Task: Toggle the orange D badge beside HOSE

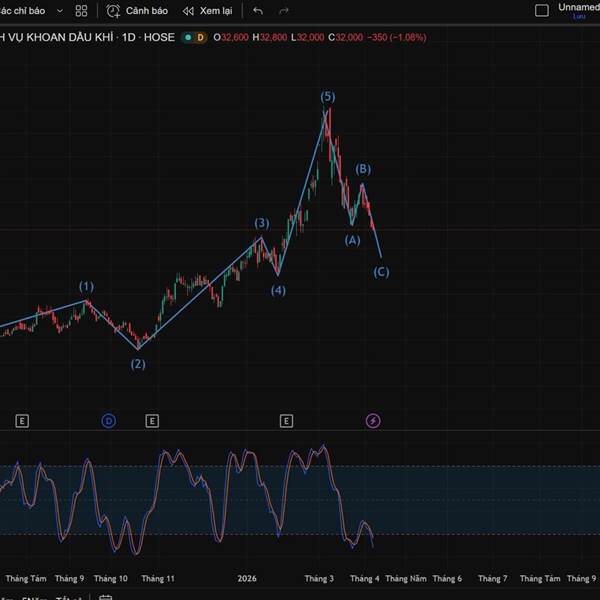Action: (200, 37)
